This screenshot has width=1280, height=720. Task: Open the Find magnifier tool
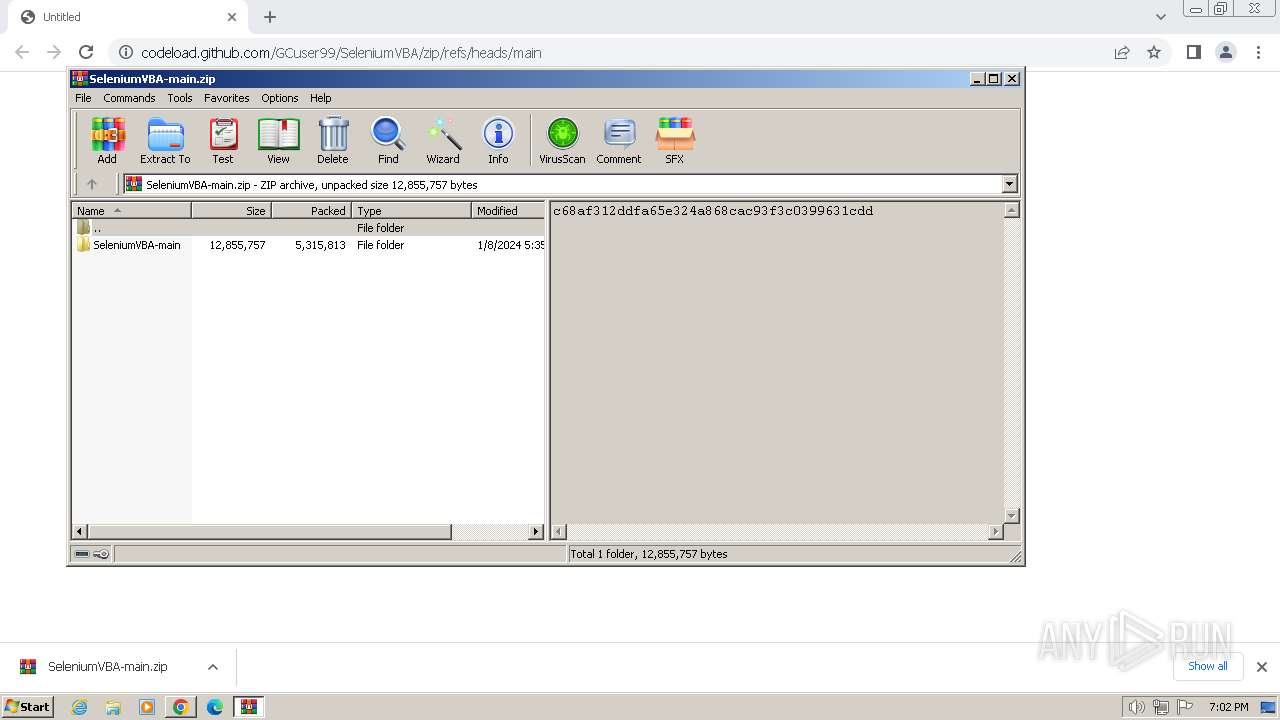point(388,140)
